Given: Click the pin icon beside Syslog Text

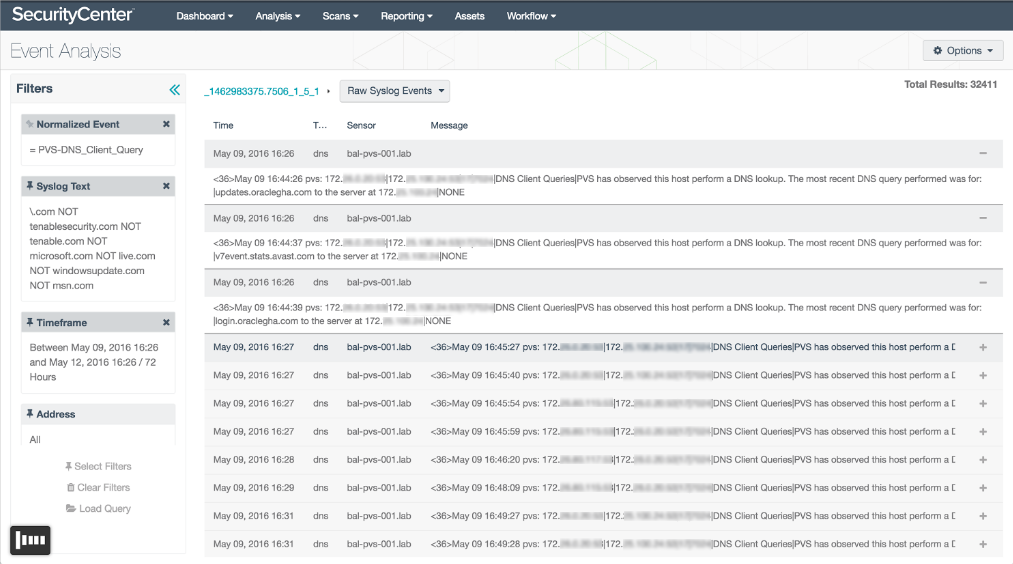Looking at the screenshot, I should (30, 186).
